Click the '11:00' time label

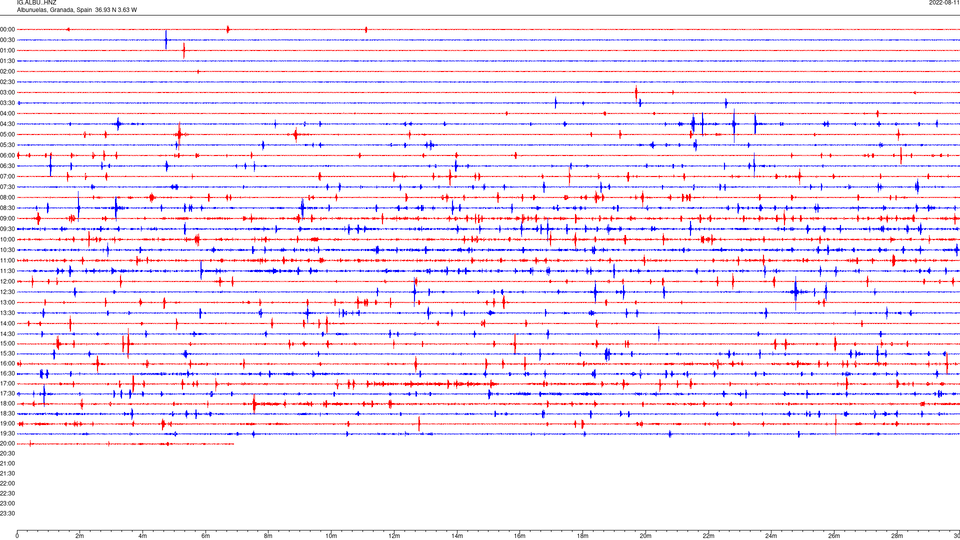coord(8,260)
